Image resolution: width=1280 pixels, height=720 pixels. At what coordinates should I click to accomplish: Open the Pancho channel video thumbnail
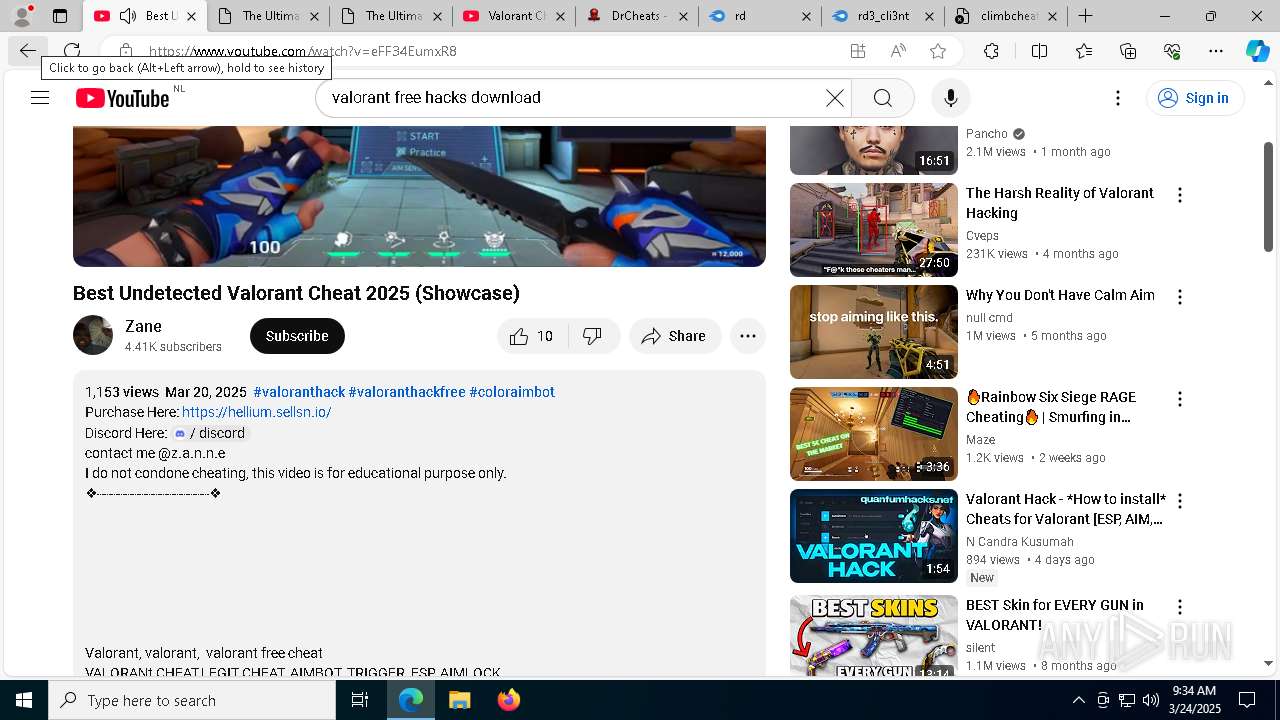[x=874, y=150]
